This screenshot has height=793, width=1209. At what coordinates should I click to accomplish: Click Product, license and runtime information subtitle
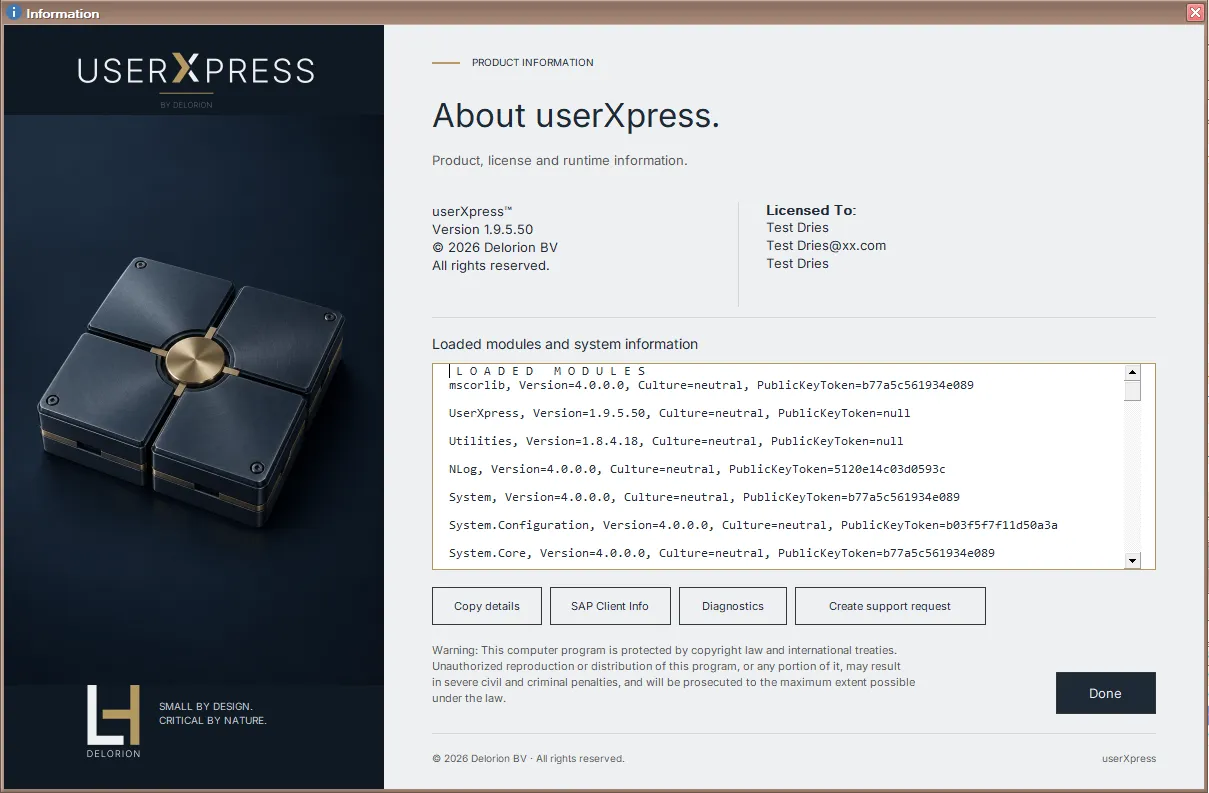(559, 160)
